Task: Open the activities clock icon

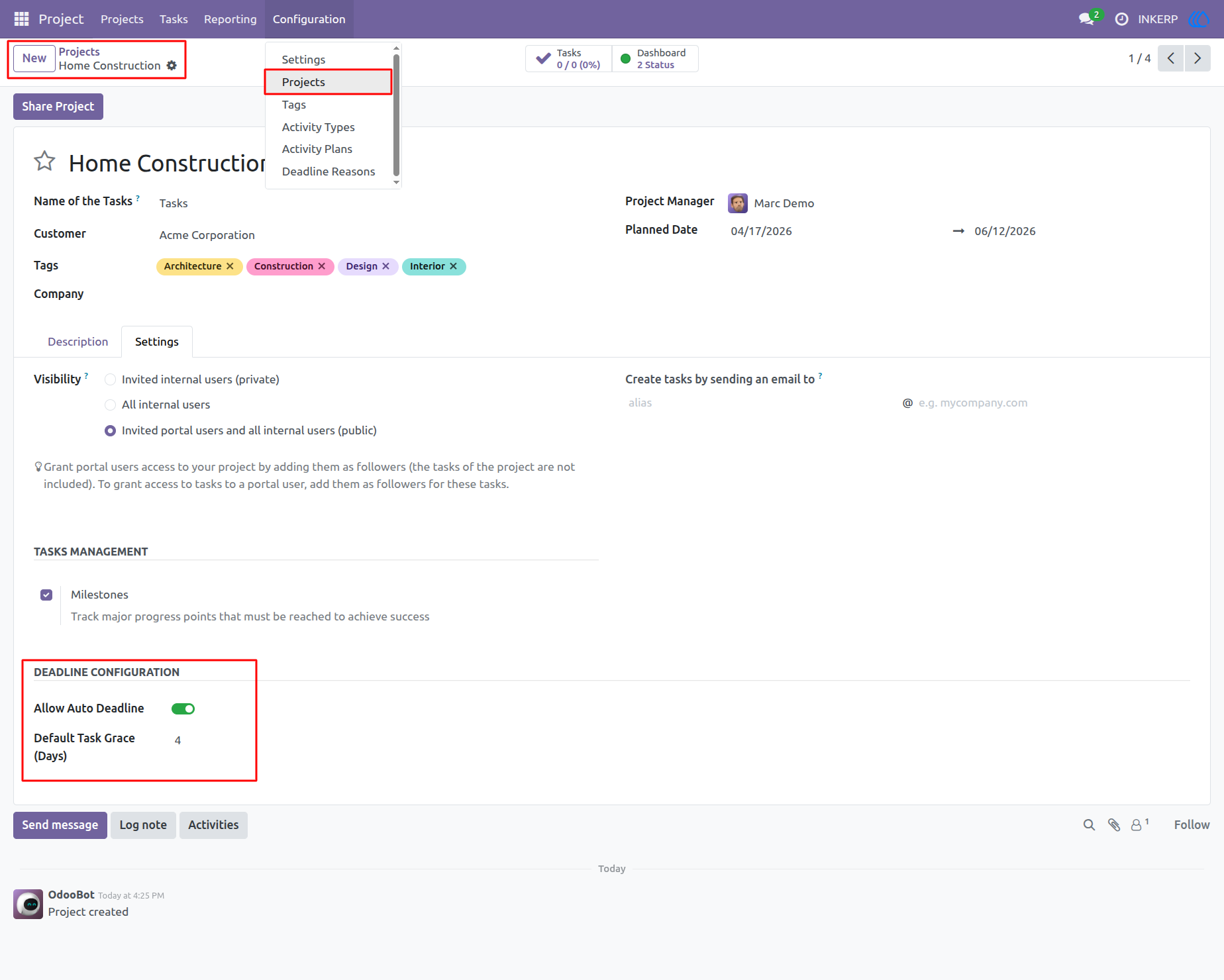Action: [x=1121, y=19]
